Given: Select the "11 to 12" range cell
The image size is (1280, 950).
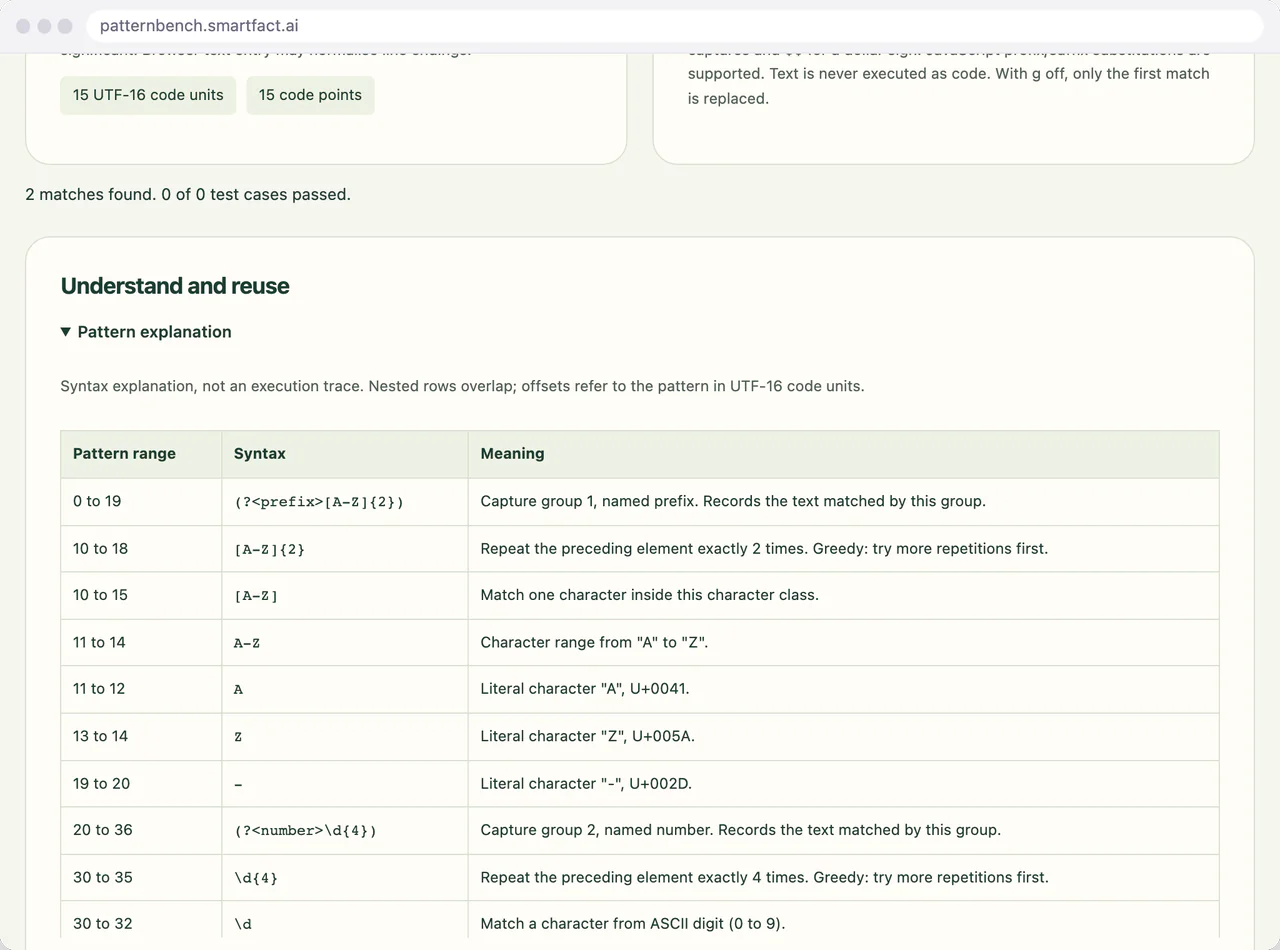Looking at the screenshot, I should (141, 689).
